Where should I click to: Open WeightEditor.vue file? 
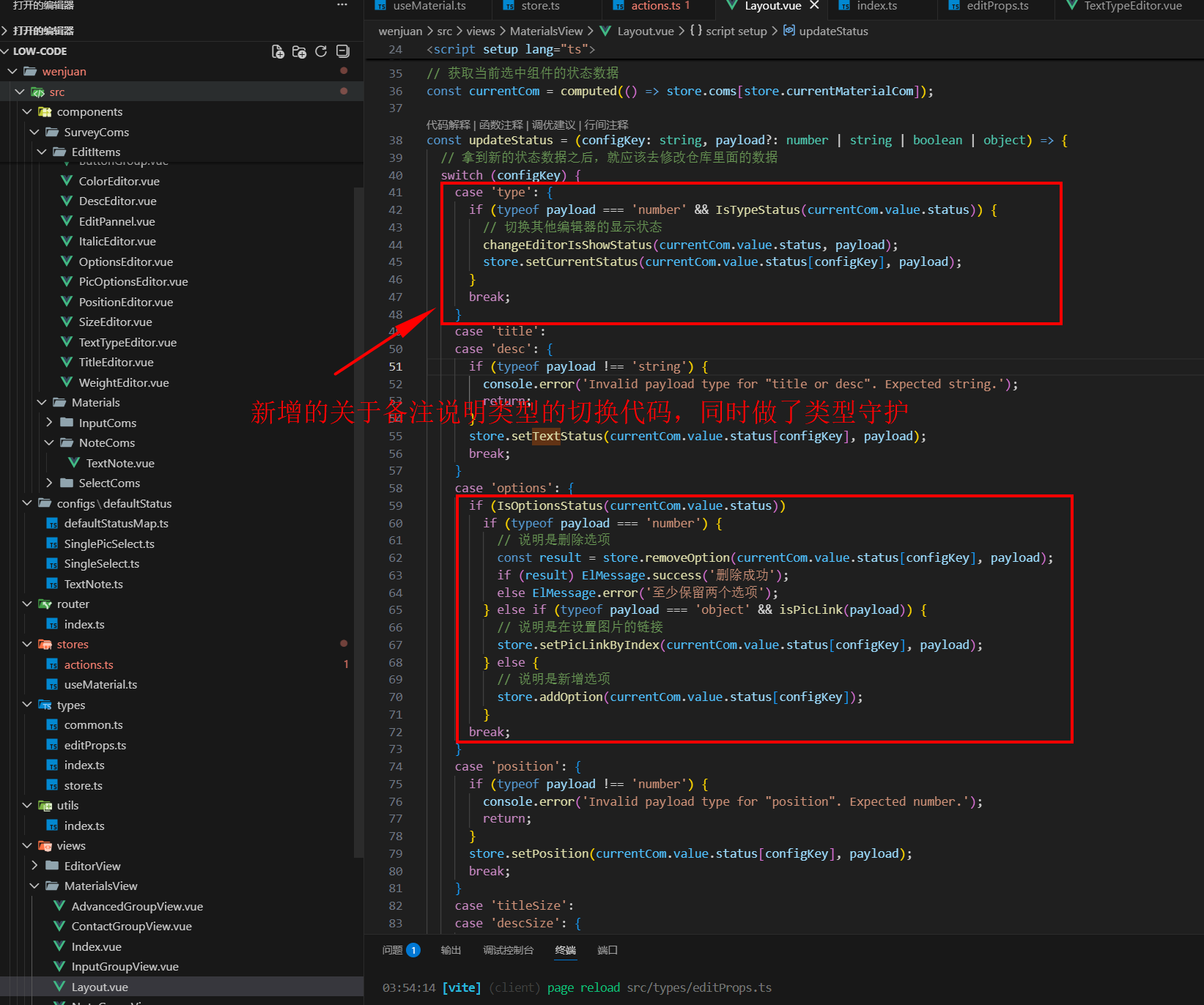(x=123, y=382)
